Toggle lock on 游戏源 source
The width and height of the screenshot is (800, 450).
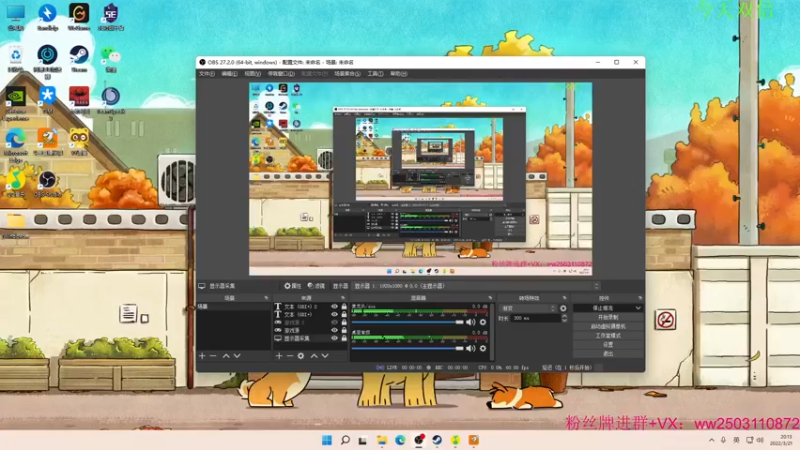click(344, 330)
